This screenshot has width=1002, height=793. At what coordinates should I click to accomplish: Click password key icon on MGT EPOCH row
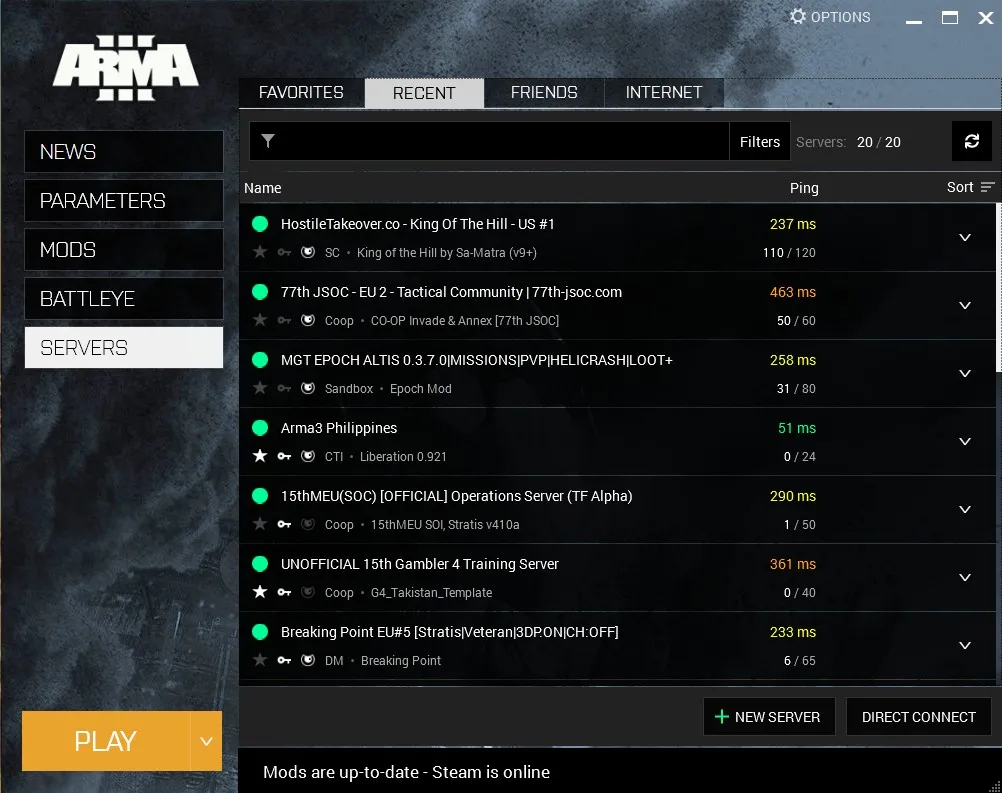coord(284,389)
